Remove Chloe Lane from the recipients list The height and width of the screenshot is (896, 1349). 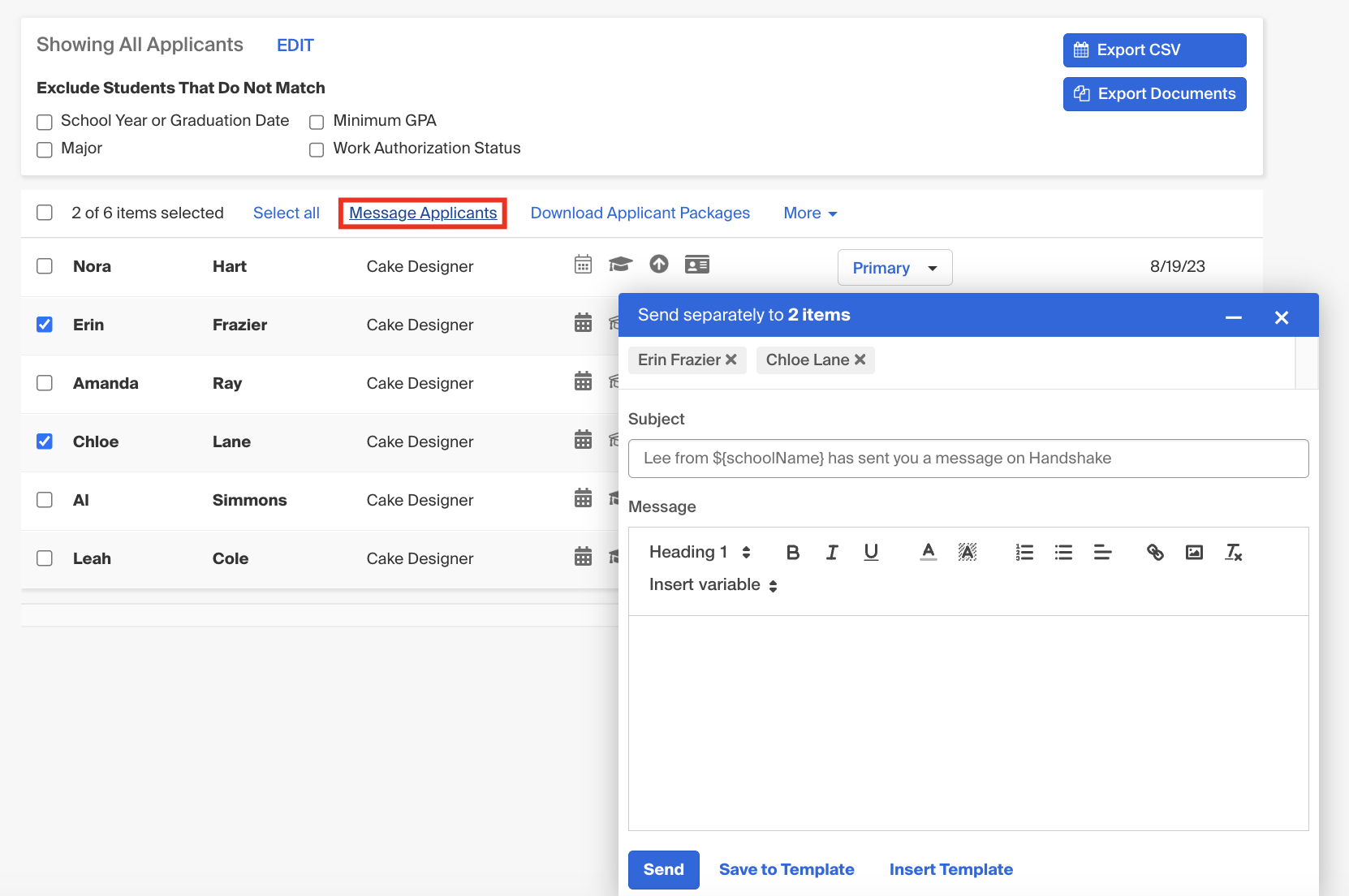tap(860, 360)
